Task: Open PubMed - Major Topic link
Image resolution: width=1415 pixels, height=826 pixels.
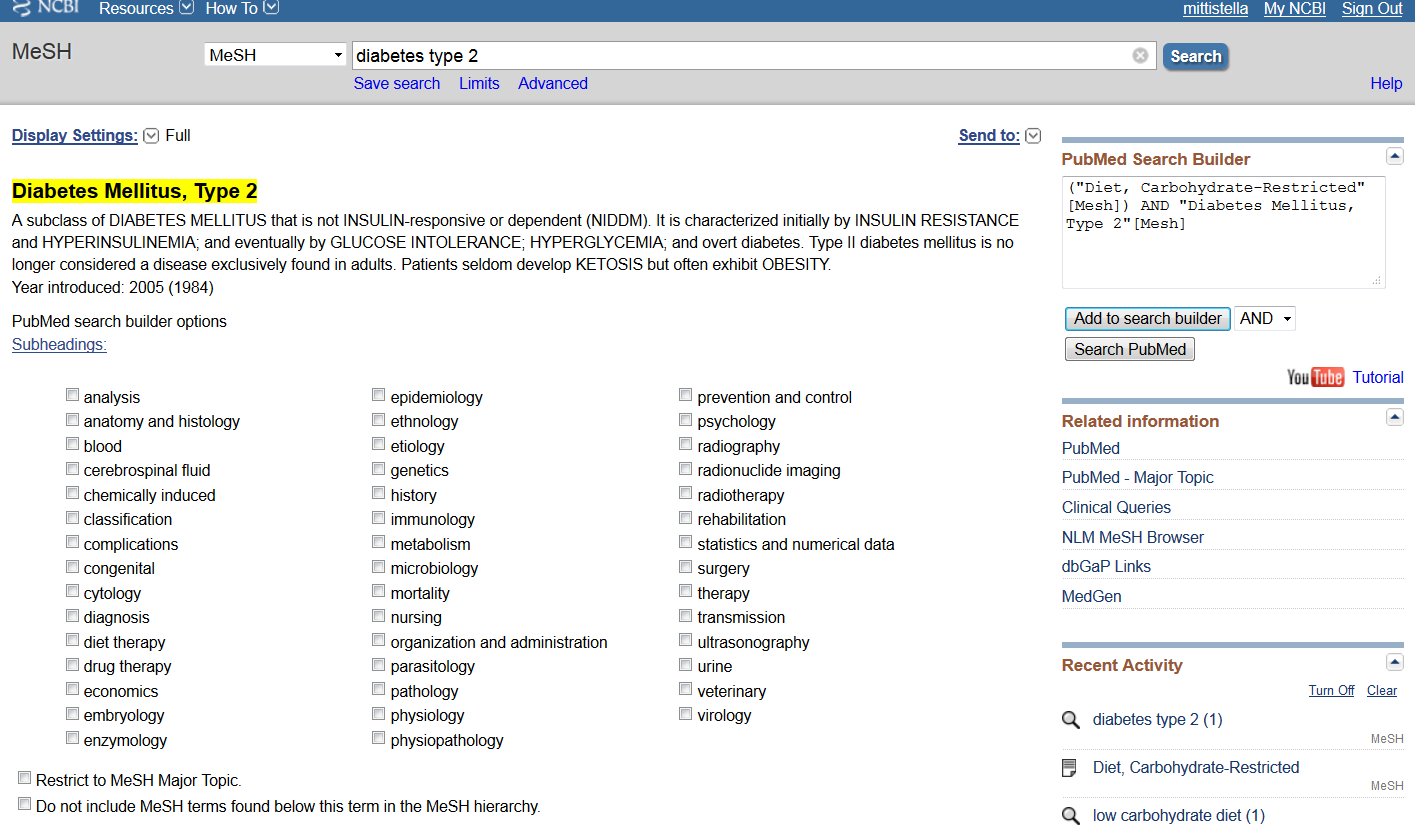Action: coord(1138,478)
